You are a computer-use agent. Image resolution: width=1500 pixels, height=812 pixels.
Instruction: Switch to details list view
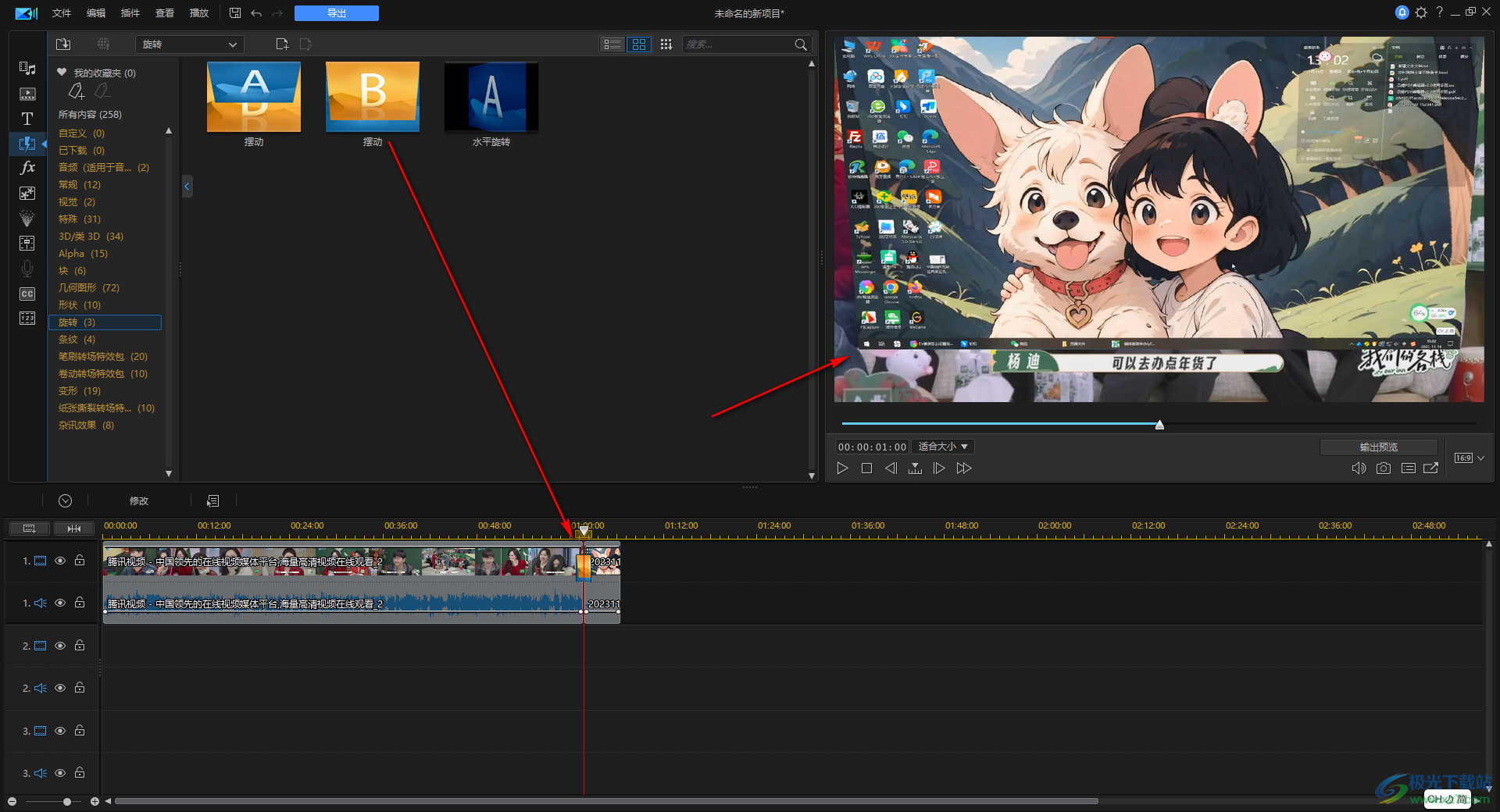pyautogui.click(x=613, y=45)
